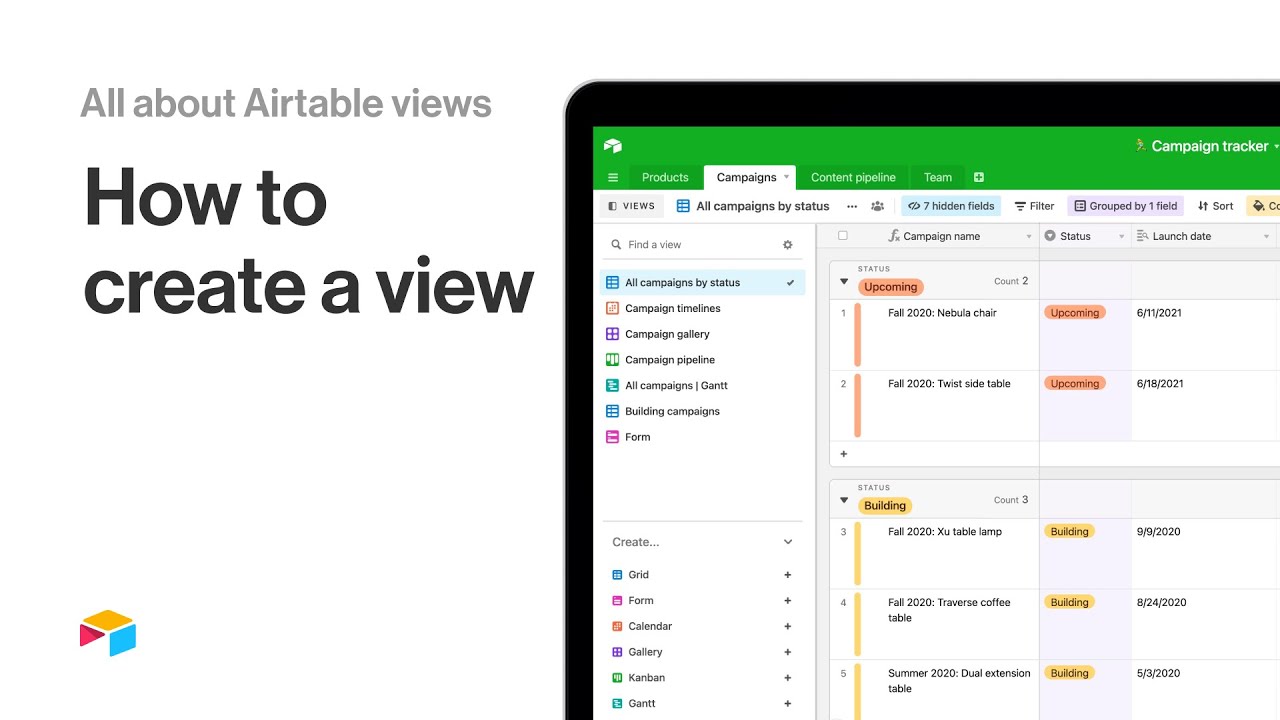Add a Grid view with its plus icon
The width and height of the screenshot is (1280, 720).
point(788,575)
